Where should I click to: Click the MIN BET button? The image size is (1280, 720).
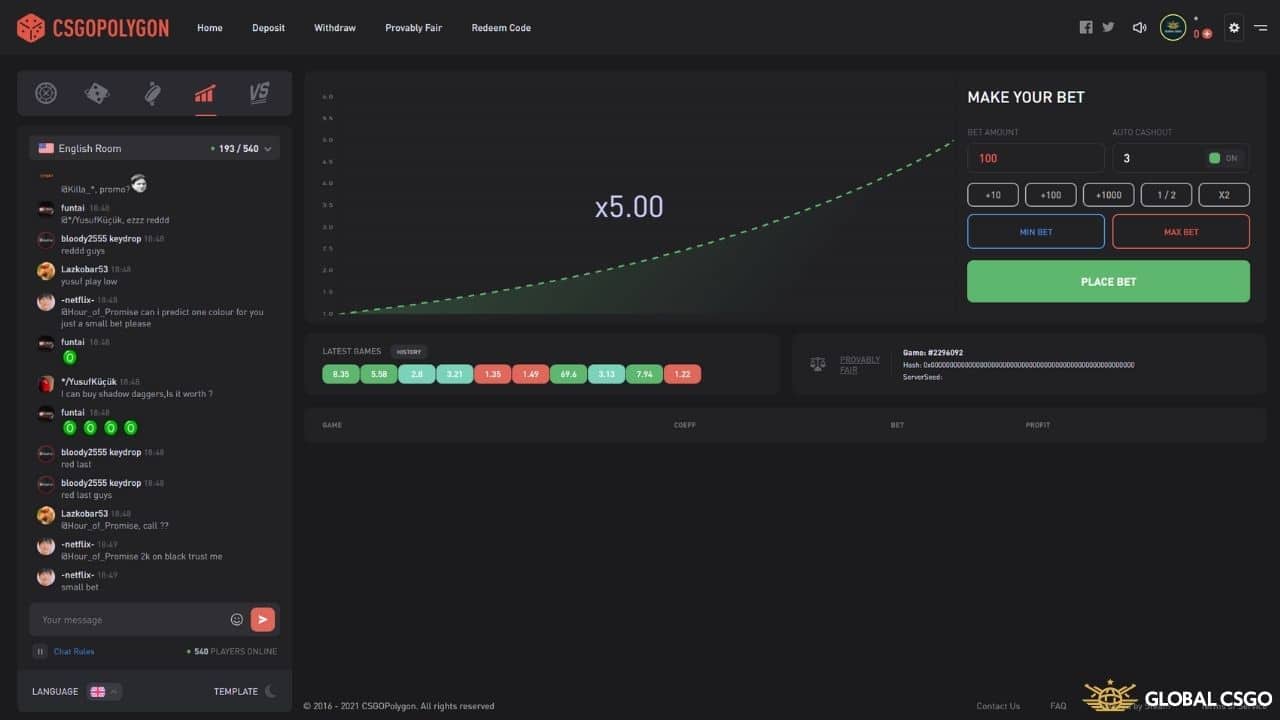point(1036,232)
